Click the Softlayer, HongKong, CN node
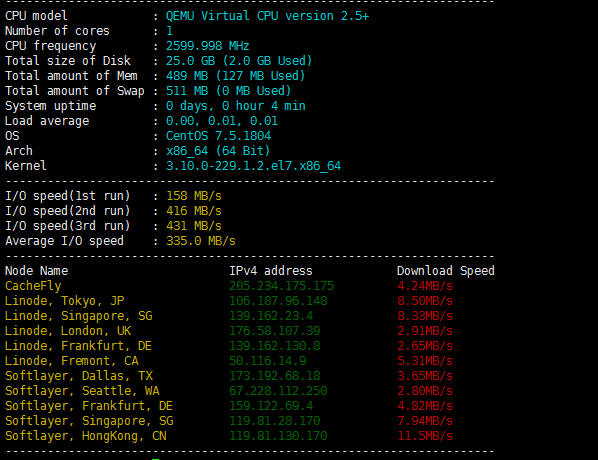Viewport: 598px width, 460px height. [85, 436]
